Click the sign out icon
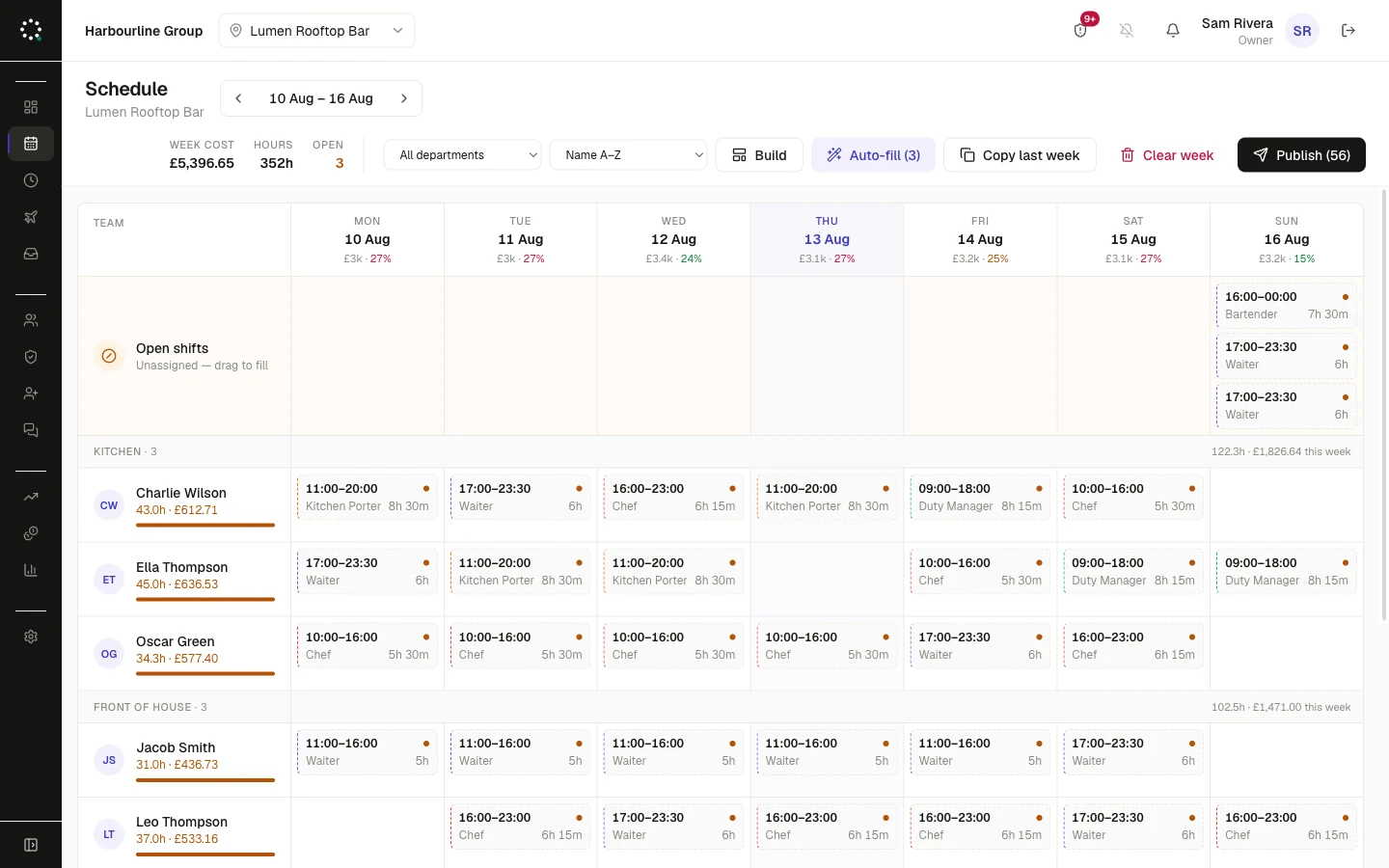1389x868 pixels. pos(1348,31)
